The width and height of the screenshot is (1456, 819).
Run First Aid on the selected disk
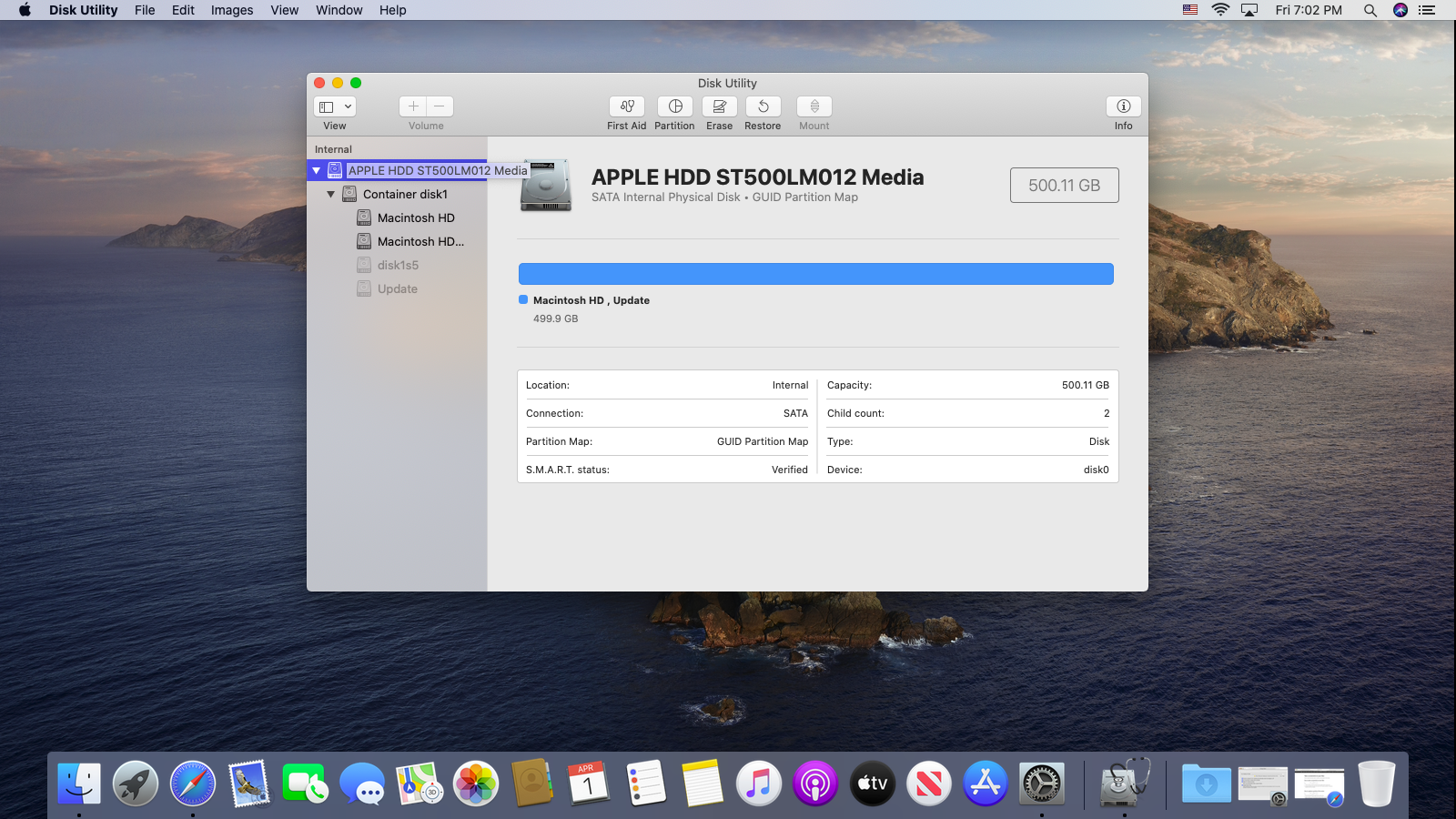pos(627,106)
